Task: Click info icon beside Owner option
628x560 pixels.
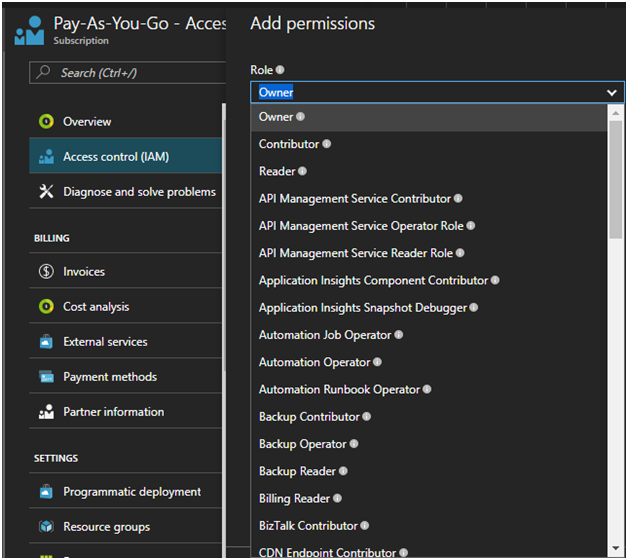Action: pyautogui.click(x=300, y=117)
